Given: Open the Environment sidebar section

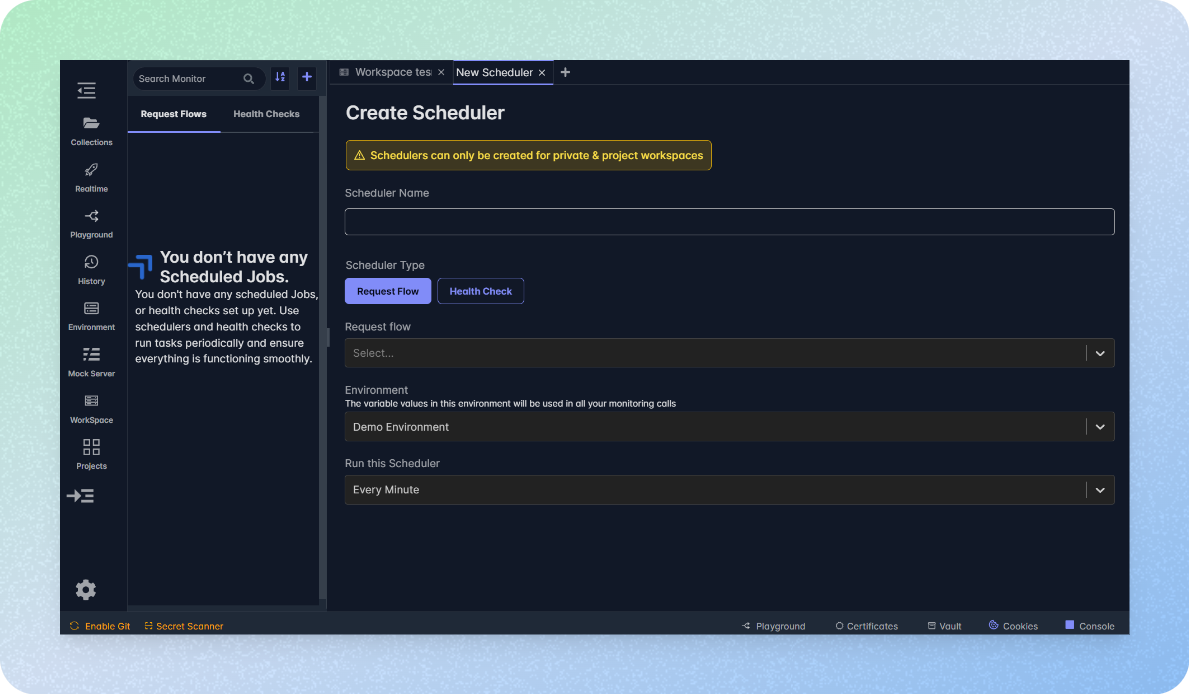Looking at the screenshot, I should [x=91, y=316].
